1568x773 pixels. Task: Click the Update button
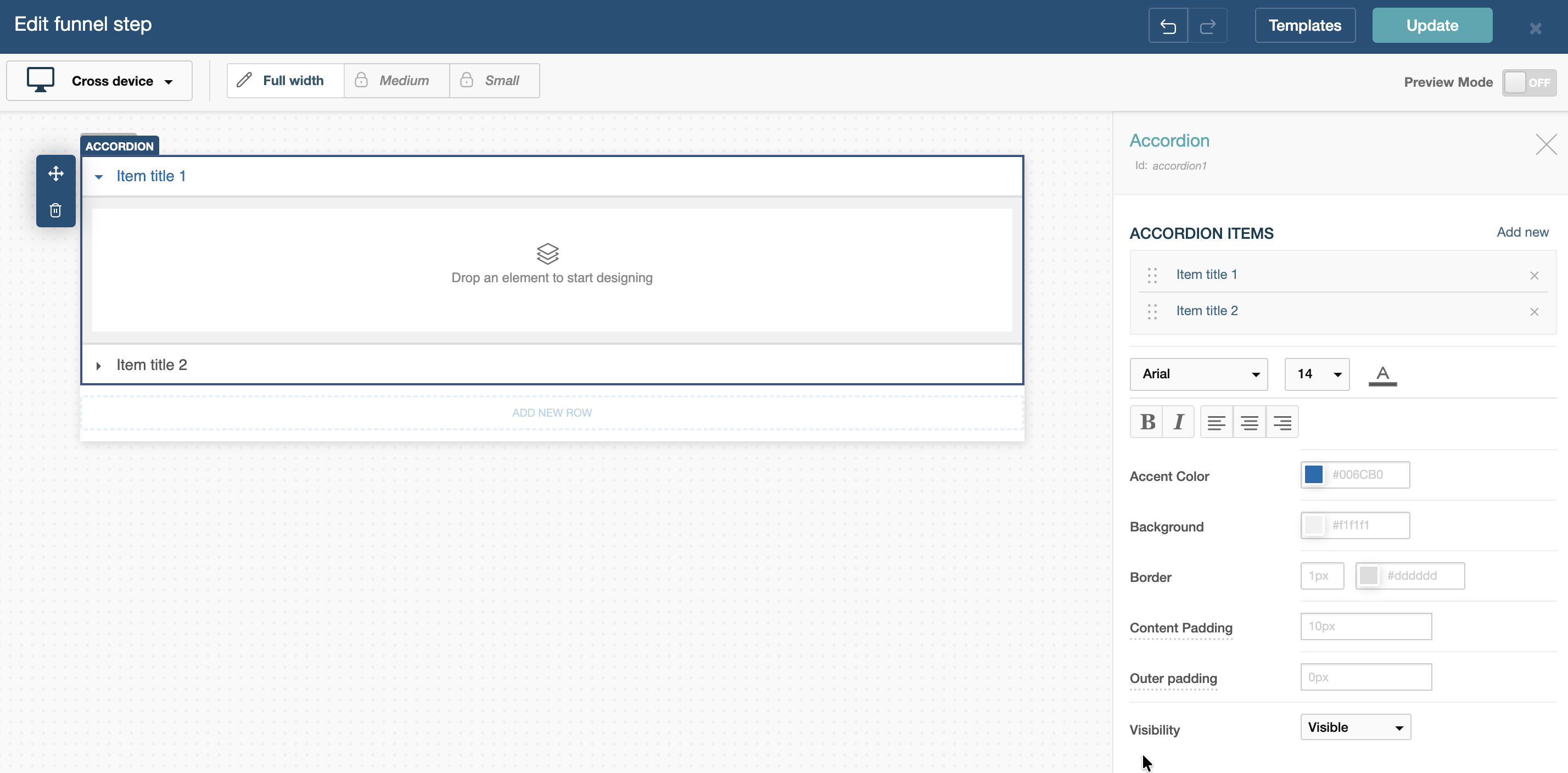point(1432,26)
